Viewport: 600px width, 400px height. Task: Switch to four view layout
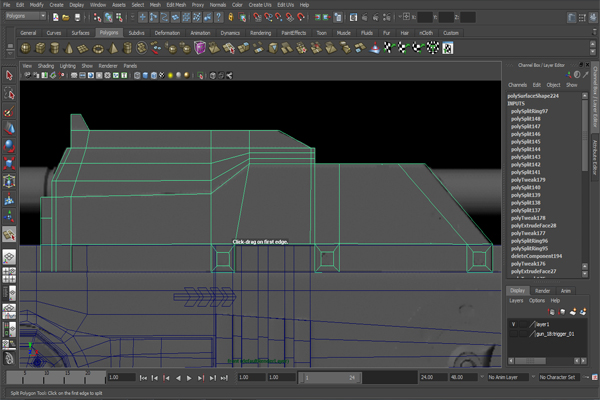coord(9,275)
